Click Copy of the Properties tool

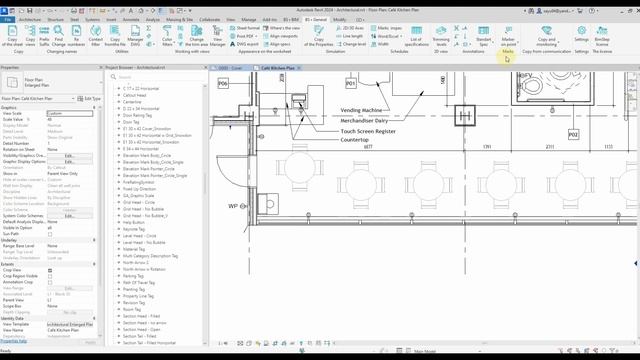pyautogui.click(x=319, y=36)
